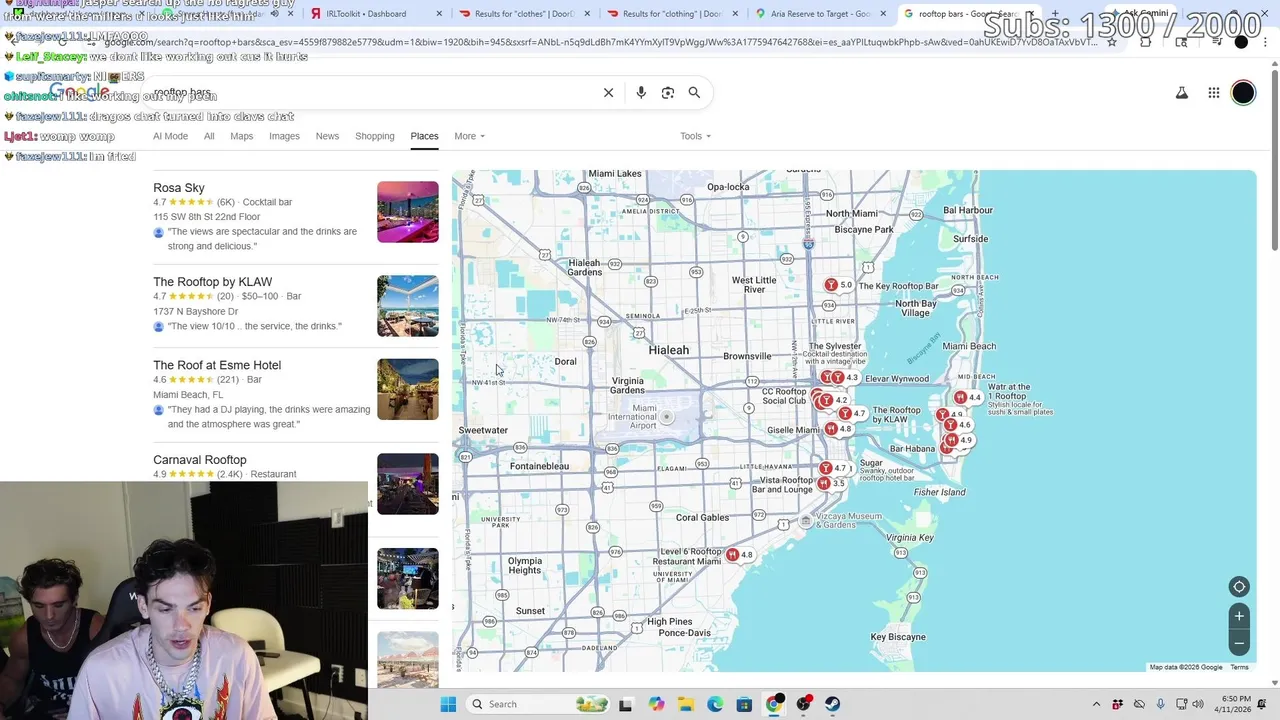Select the Places tab
Screen dimensions: 1280x720
(x=424, y=136)
